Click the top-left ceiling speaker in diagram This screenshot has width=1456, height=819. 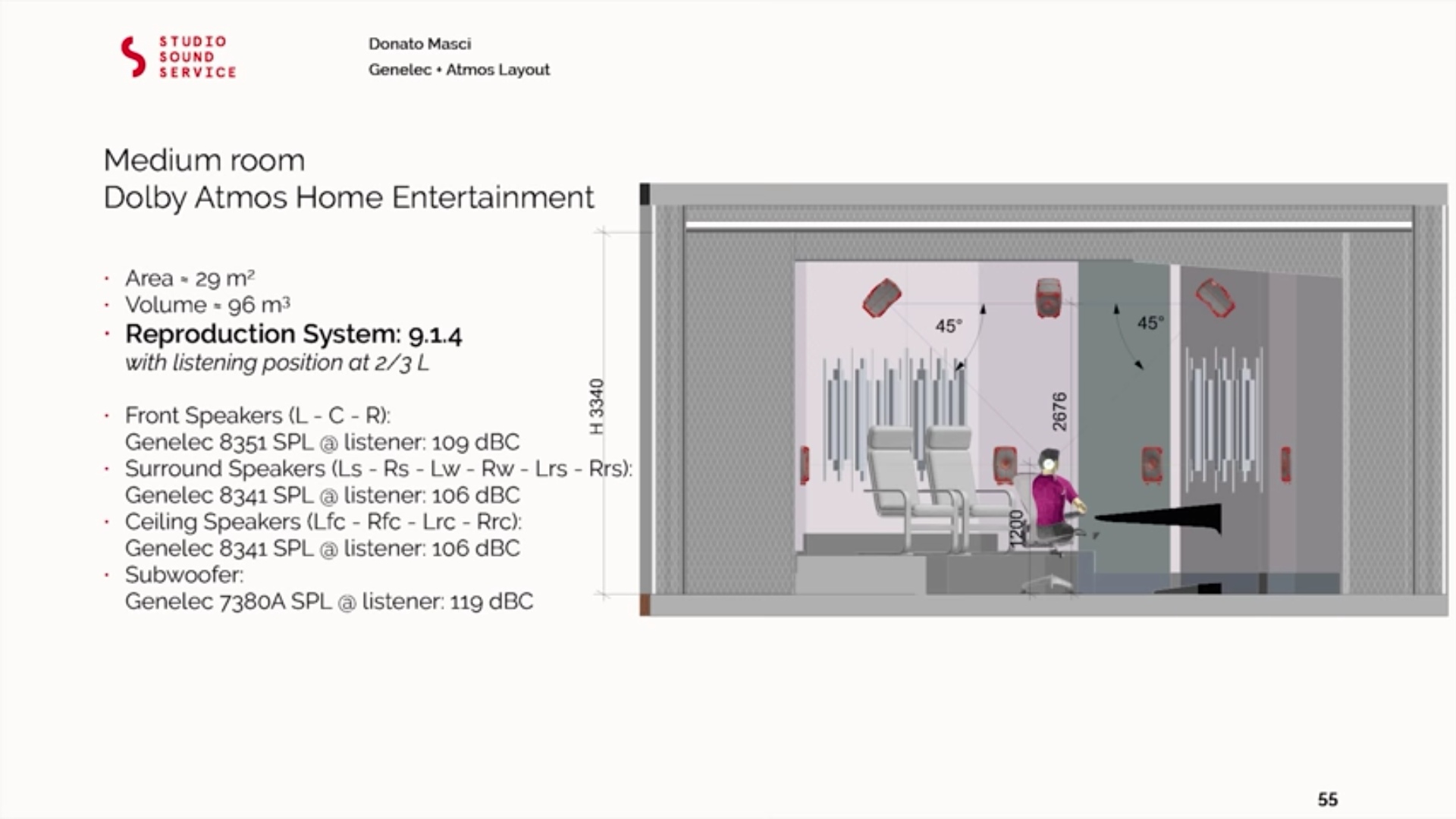tap(881, 297)
